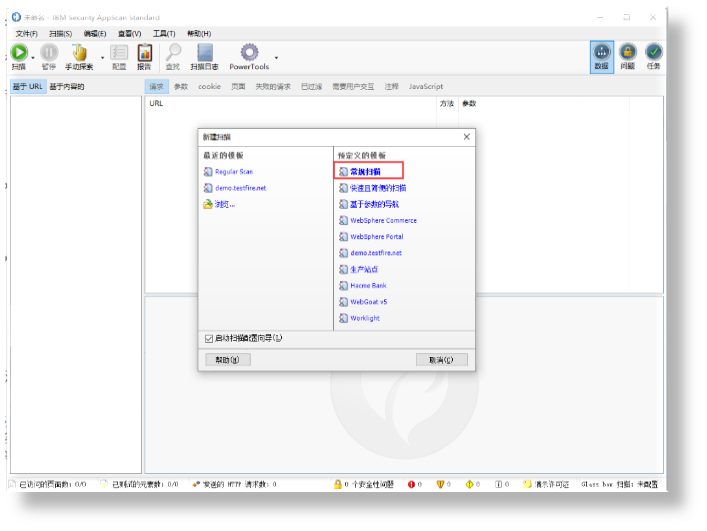
Task: Choose the recent Regular Scan template
Action: tap(234, 172)
